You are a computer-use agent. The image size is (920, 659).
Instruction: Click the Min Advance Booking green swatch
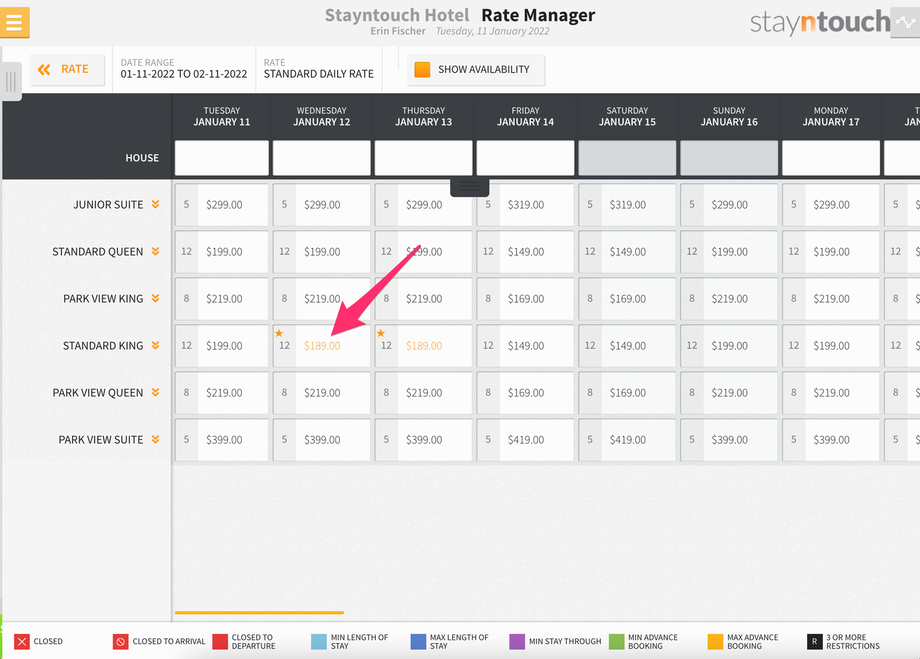[617, 641]
